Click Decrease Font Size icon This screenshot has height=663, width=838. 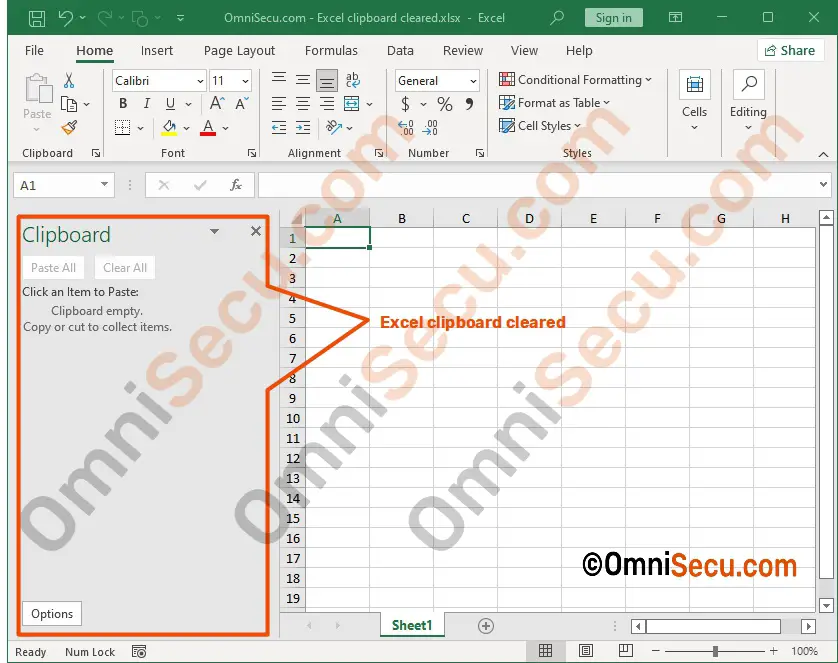[242, 103]
